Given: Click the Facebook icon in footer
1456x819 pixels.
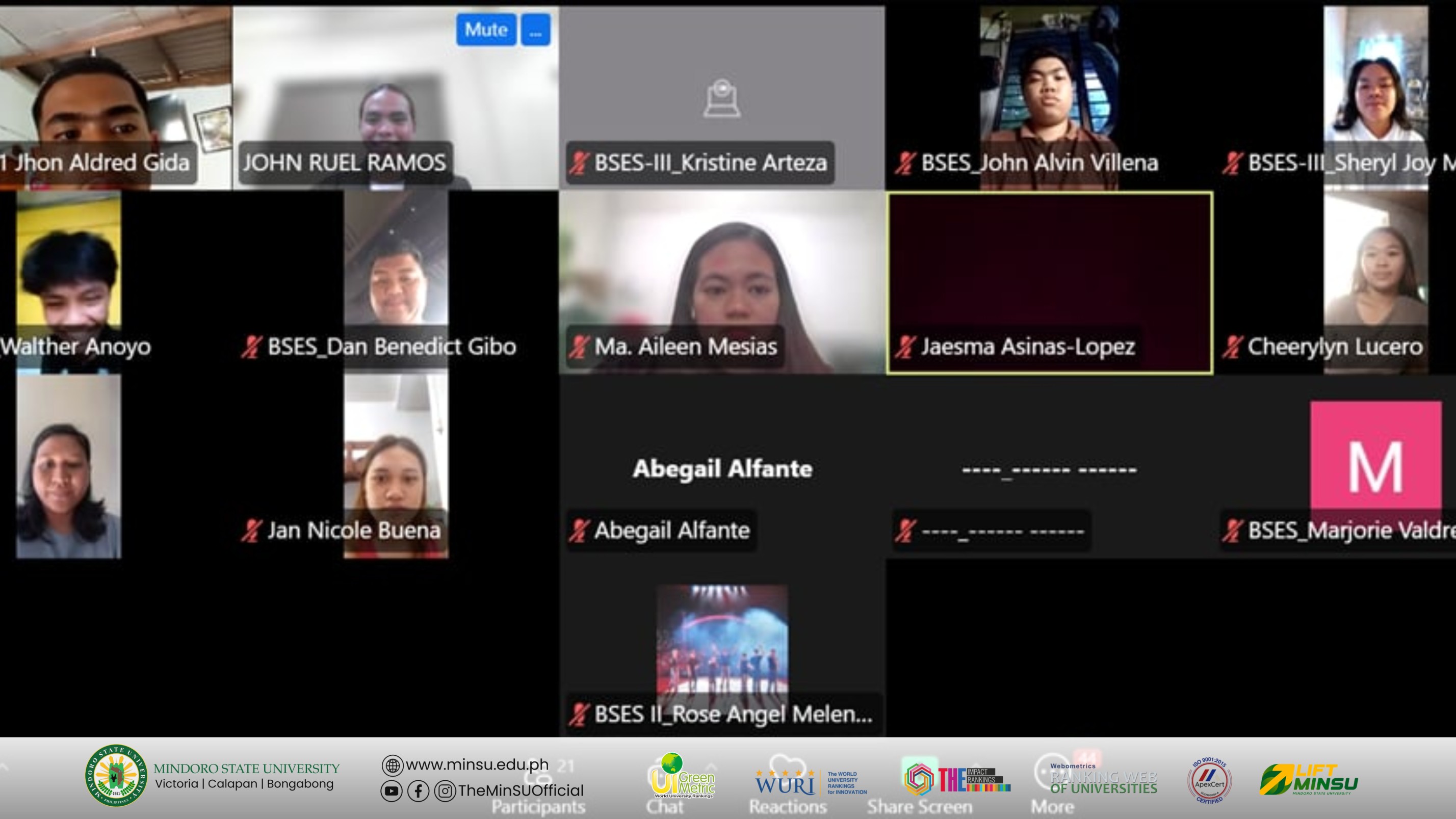Looking at the screenshot, I should (418, 791).
